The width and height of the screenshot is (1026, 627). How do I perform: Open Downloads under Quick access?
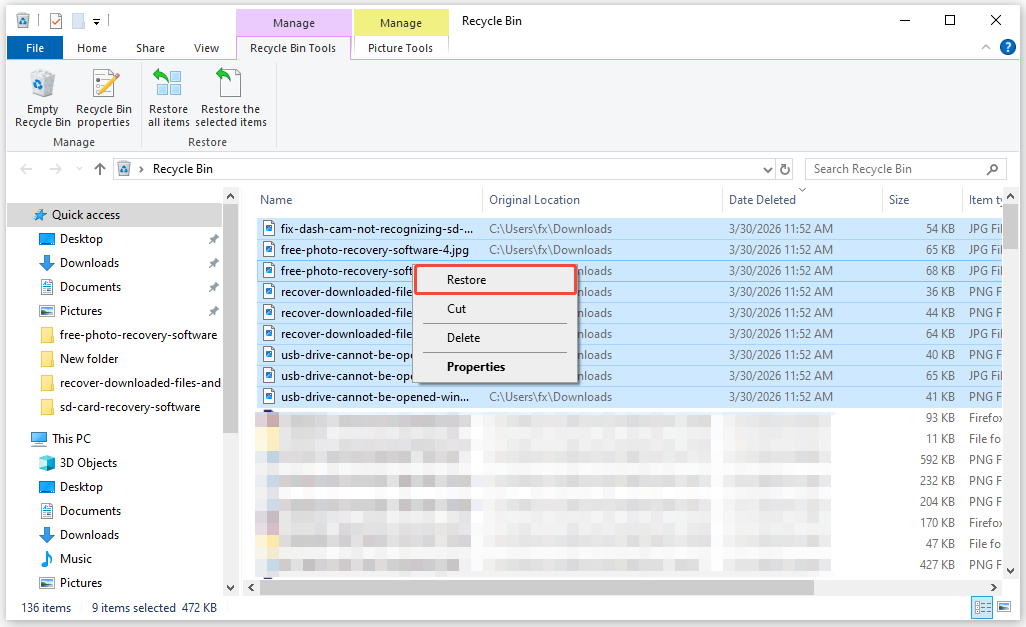tap(89, 262)
